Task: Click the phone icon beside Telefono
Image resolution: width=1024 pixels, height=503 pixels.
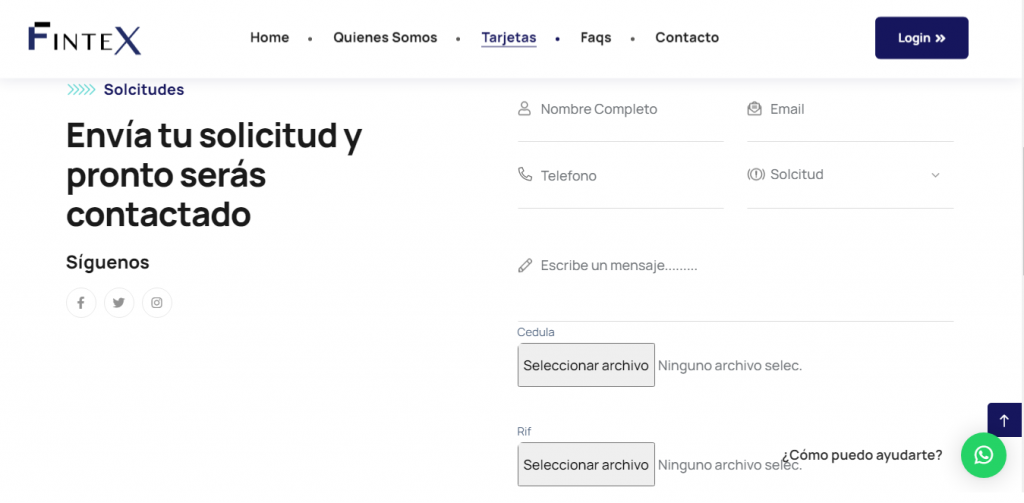Action: tap(525, 175)
